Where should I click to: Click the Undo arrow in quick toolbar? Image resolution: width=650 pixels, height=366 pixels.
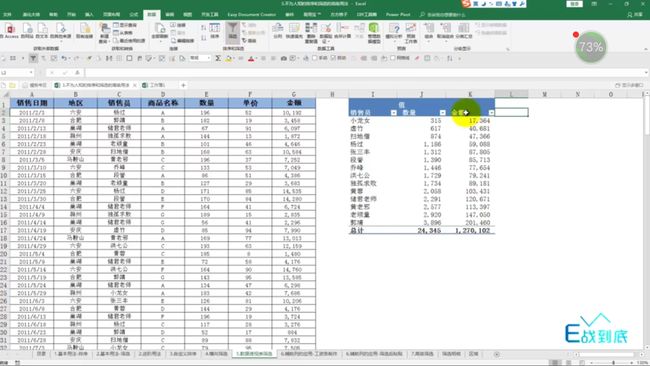tap(64, 58)
